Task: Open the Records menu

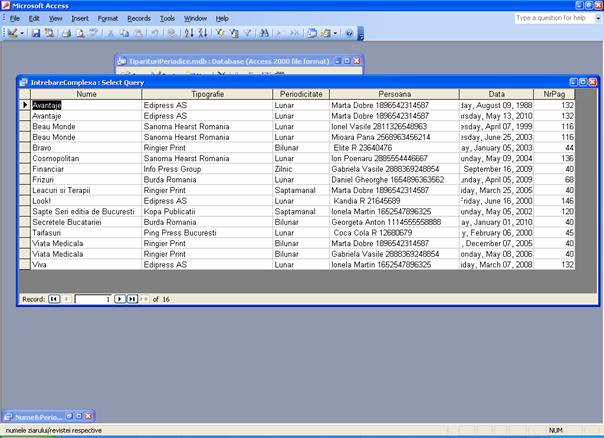Action: pyautogui.click(x=139, y=18)
